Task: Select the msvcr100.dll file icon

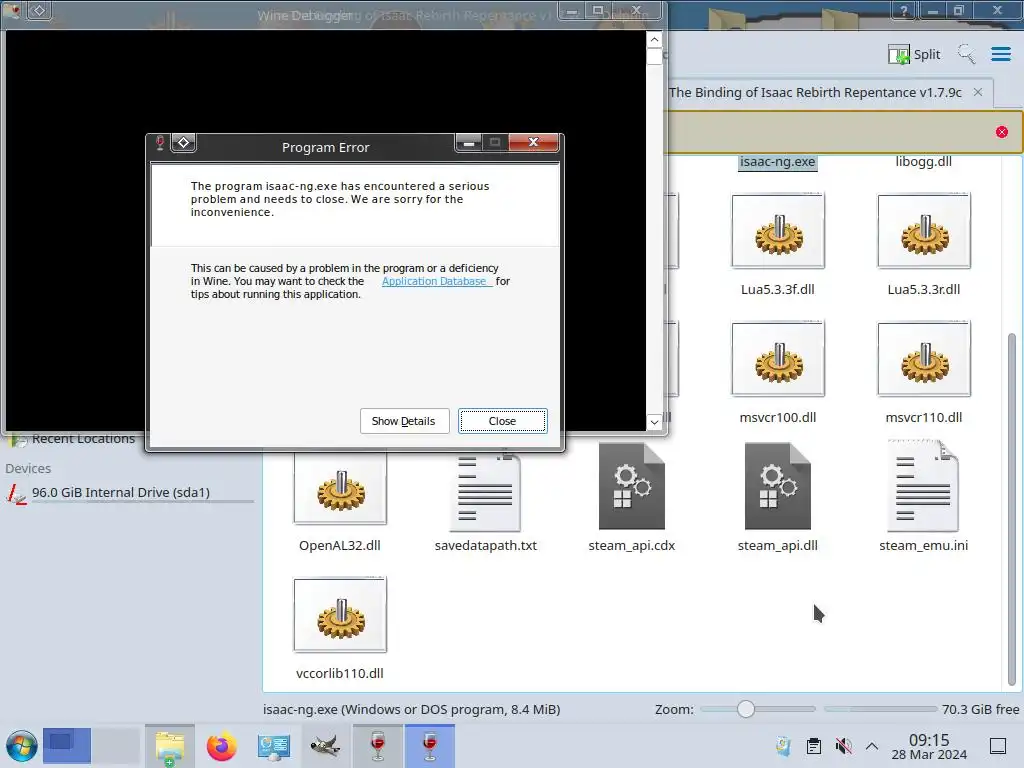Action: click(778, 359)
